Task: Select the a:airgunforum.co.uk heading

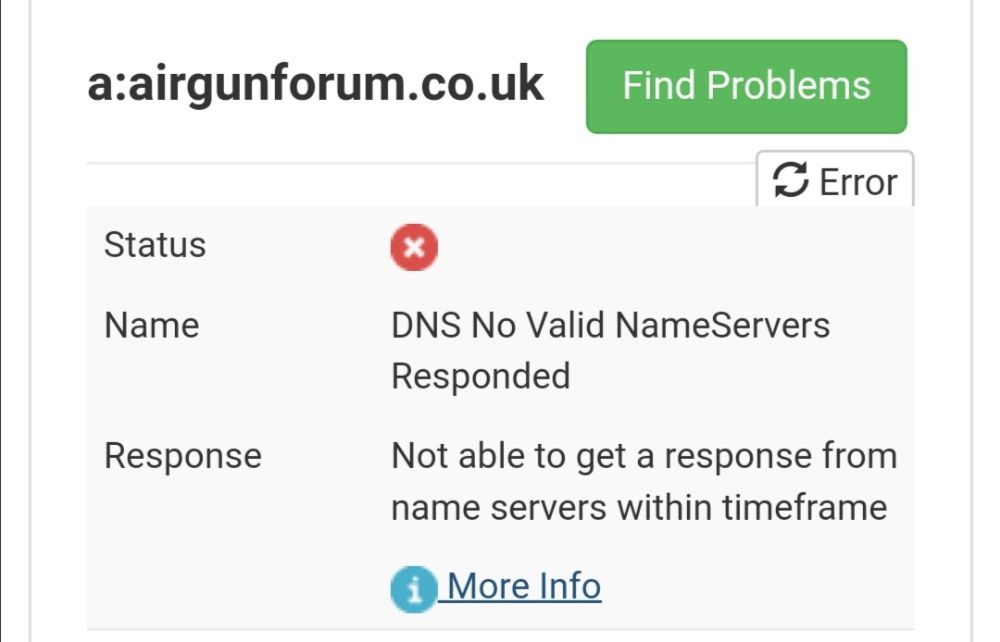Action: click(316, 84)
